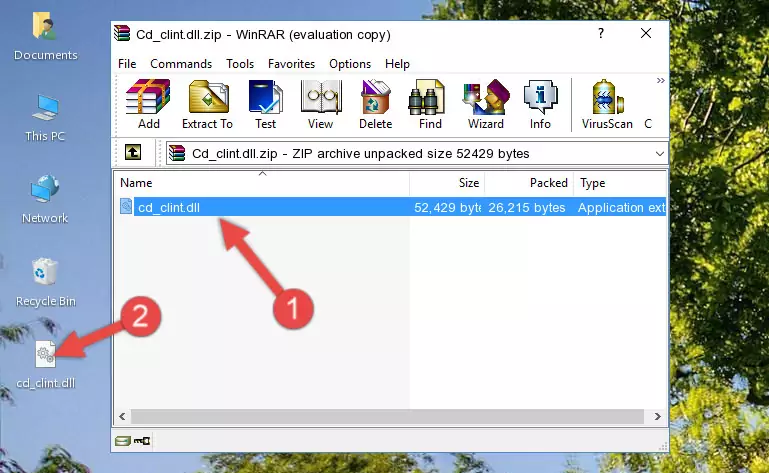Sort by the Type column header
Screen dimensions: 769x473
click(x=620, y=183)
